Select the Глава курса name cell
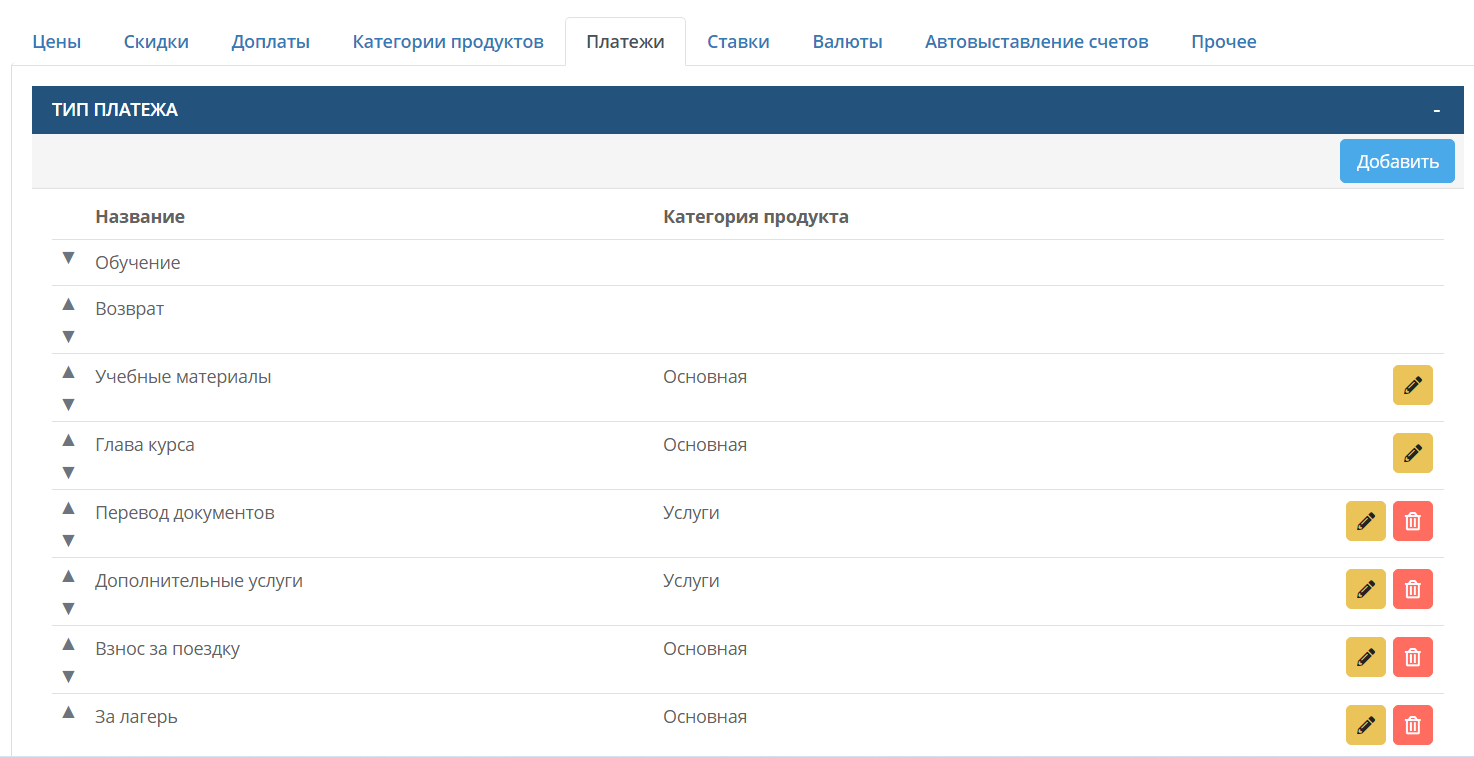This screenshot has width=1474, height=757. (145, 445)
